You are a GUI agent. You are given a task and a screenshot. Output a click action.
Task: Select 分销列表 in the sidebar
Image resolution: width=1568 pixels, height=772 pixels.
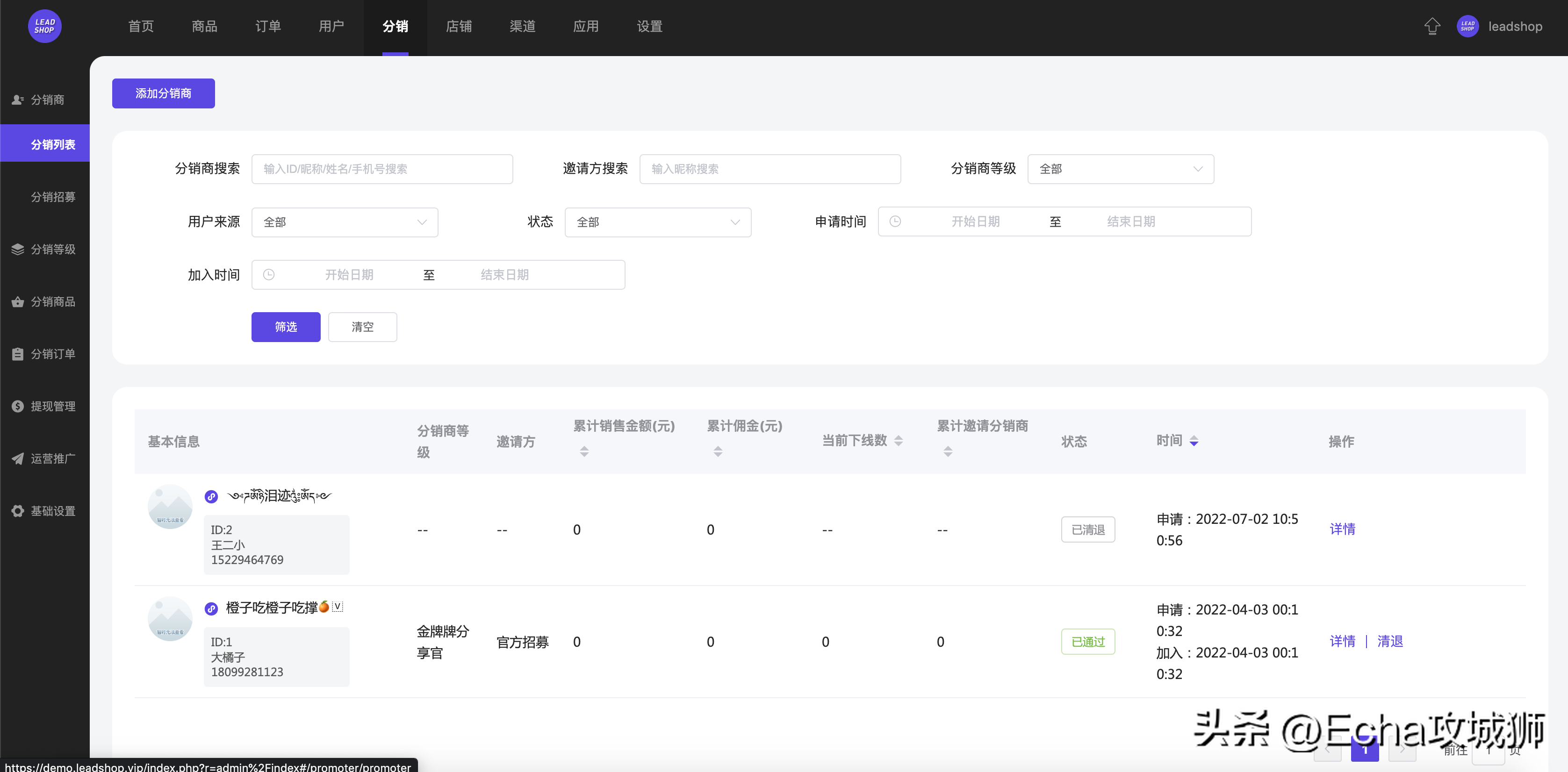[45, 143]
